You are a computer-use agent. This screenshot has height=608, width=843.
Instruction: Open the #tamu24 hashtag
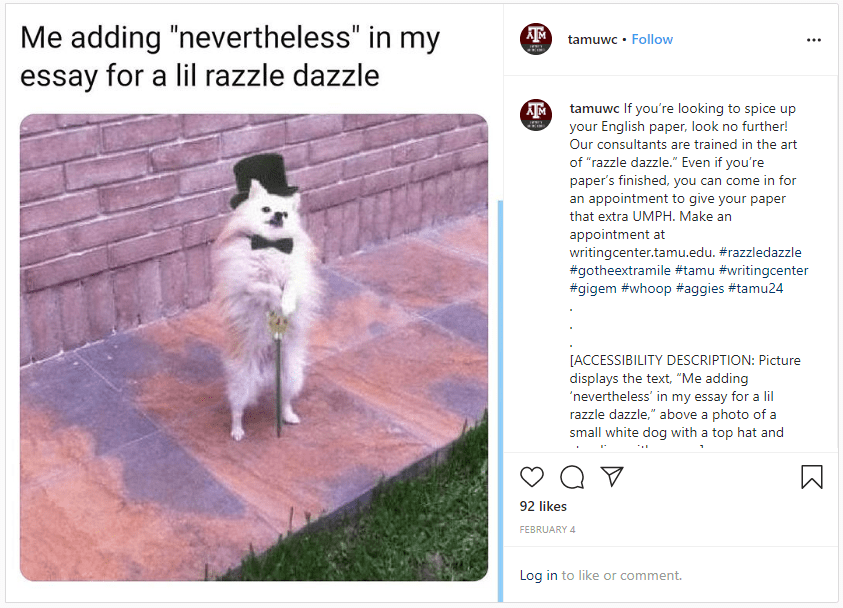click(x=755, y=288)
